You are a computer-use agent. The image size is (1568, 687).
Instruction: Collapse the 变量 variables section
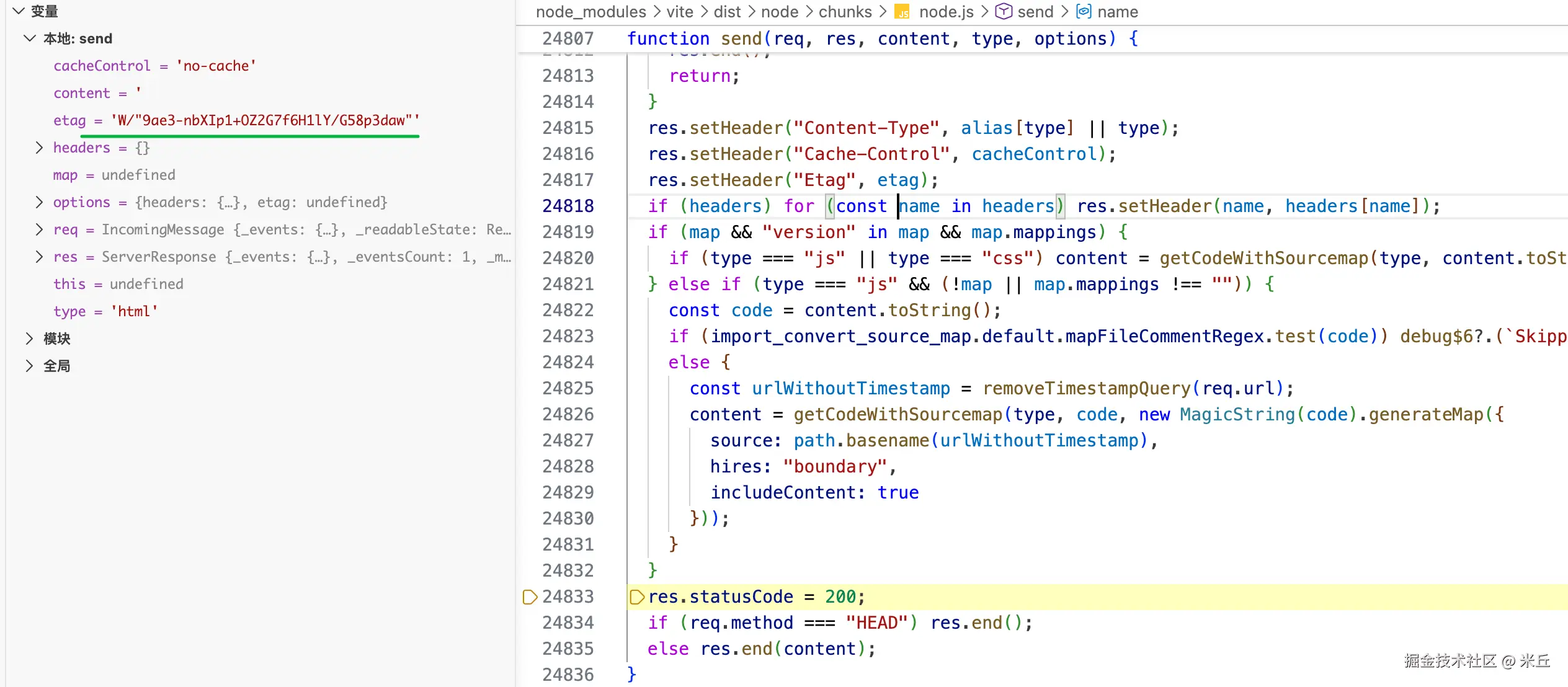(19, 11)
